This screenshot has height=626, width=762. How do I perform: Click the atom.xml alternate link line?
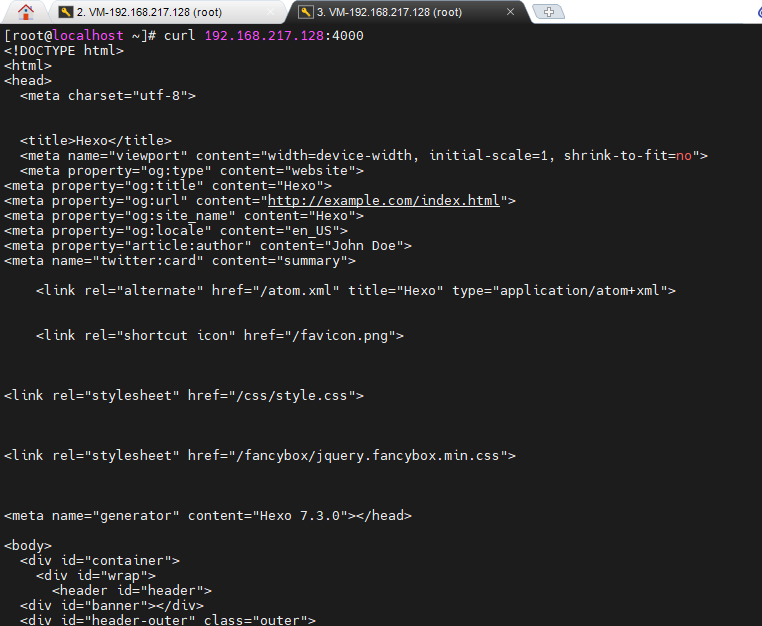pos(356,291)
